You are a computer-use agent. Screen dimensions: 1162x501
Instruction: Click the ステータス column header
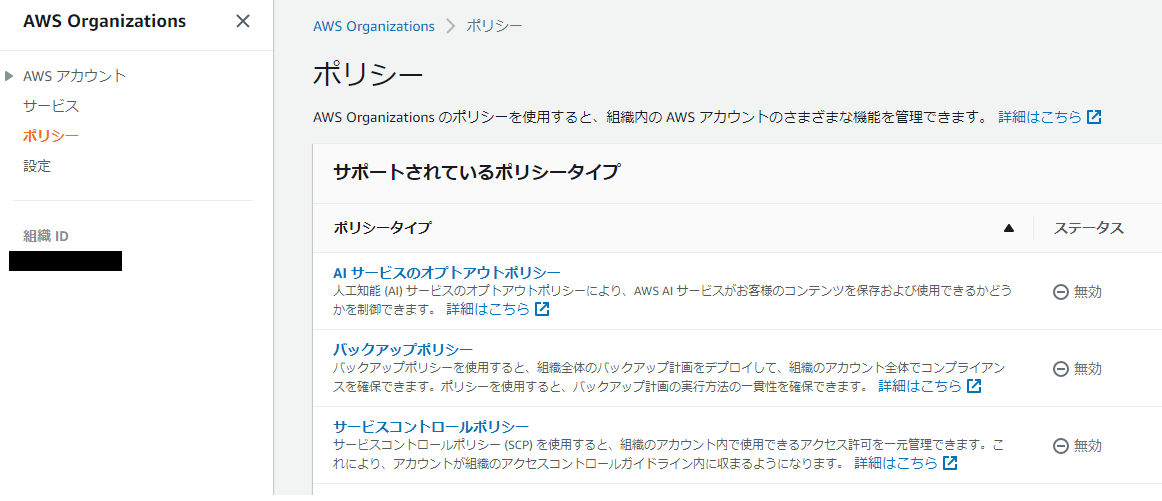(x=1089, y=228)
